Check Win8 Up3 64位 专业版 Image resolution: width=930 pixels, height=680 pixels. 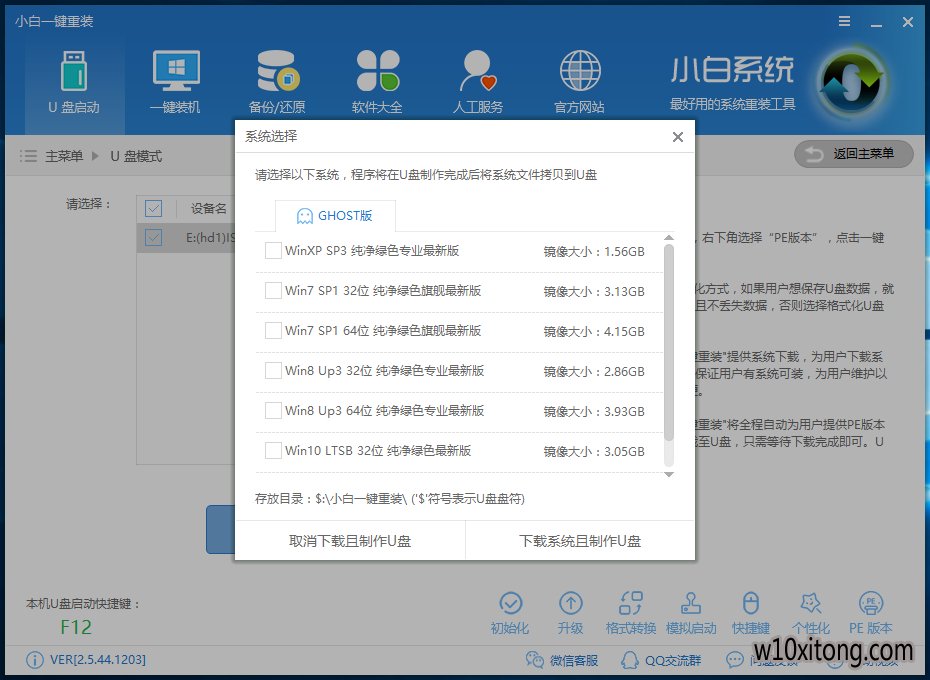tap(273, 411)
